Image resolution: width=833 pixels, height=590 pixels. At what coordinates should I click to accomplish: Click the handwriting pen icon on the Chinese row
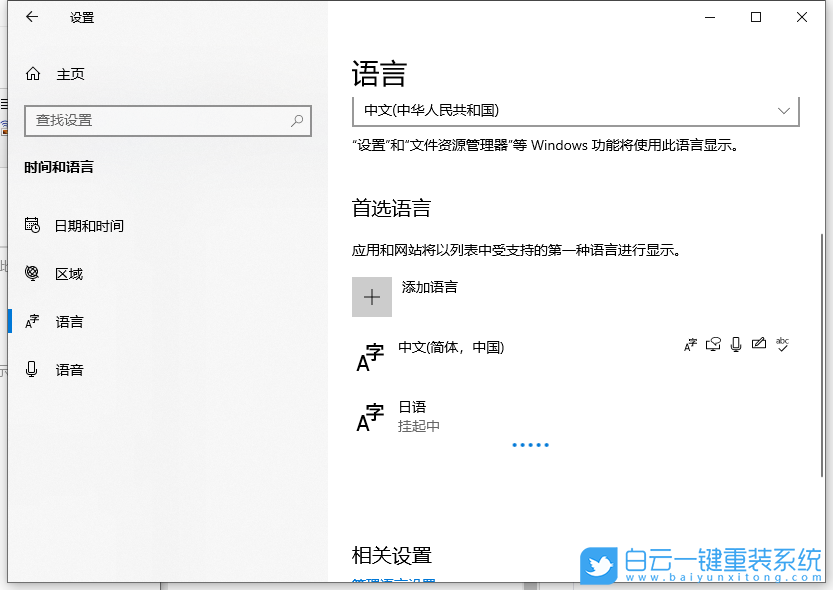point(758,343)
